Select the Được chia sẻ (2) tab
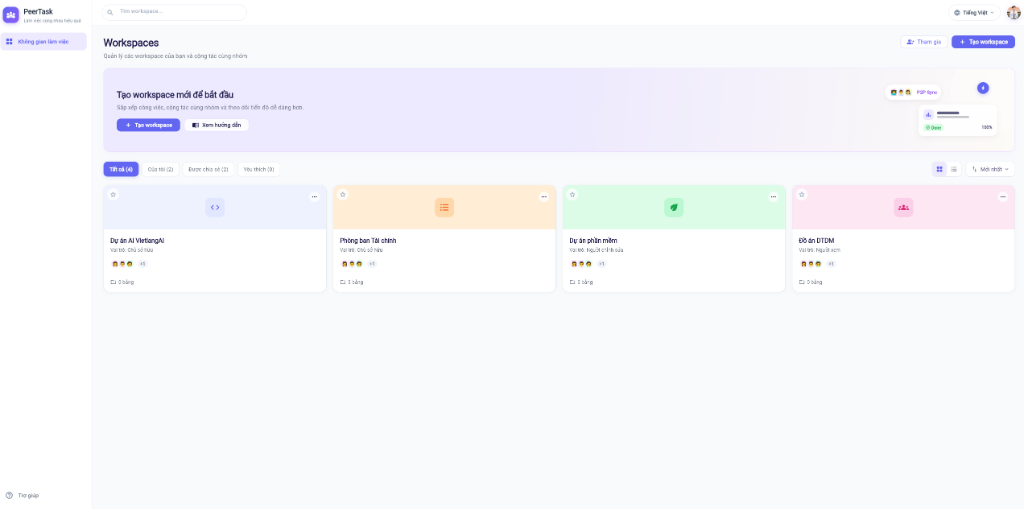 point(208,169)
